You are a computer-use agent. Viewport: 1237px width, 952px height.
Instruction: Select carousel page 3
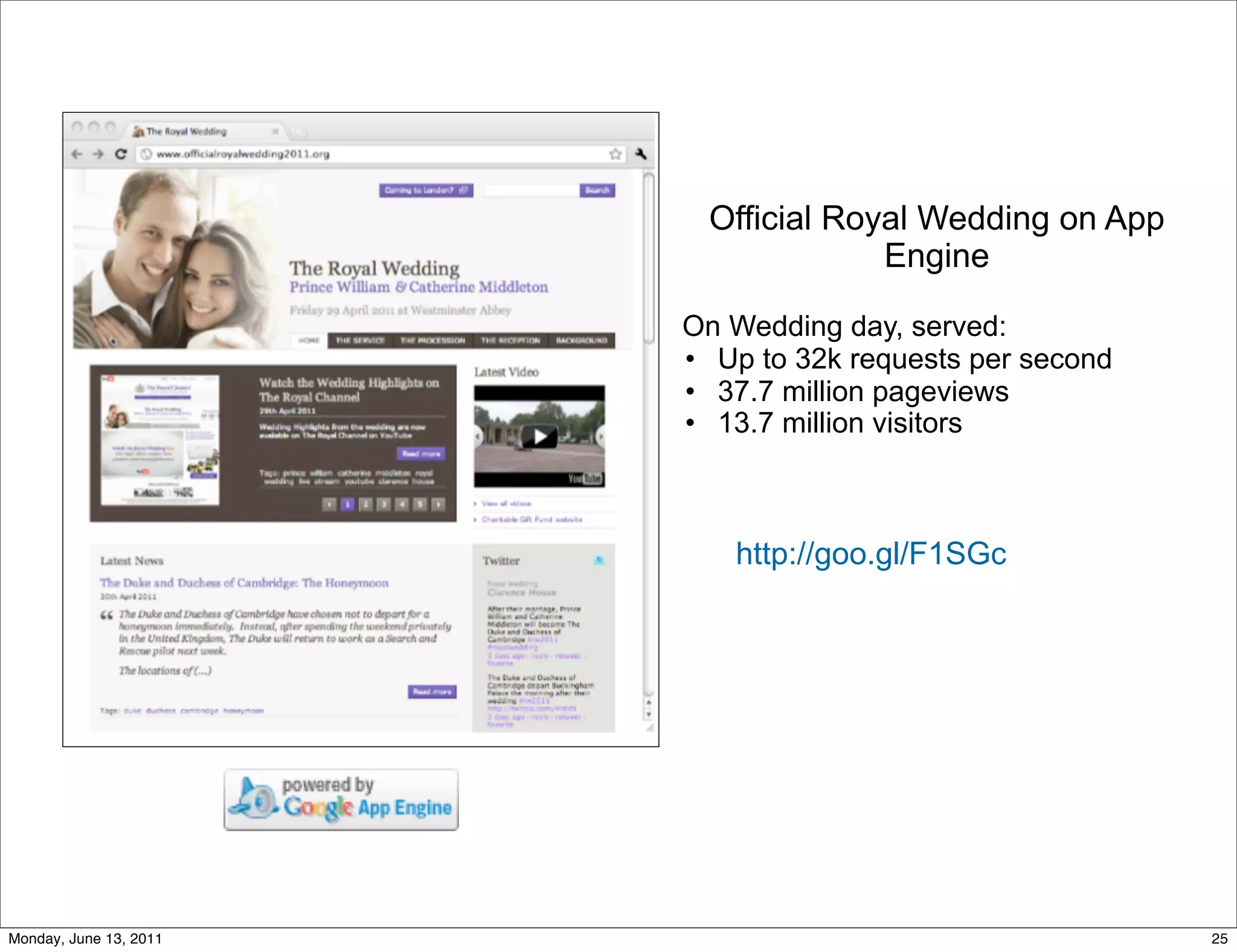point(384,504)
